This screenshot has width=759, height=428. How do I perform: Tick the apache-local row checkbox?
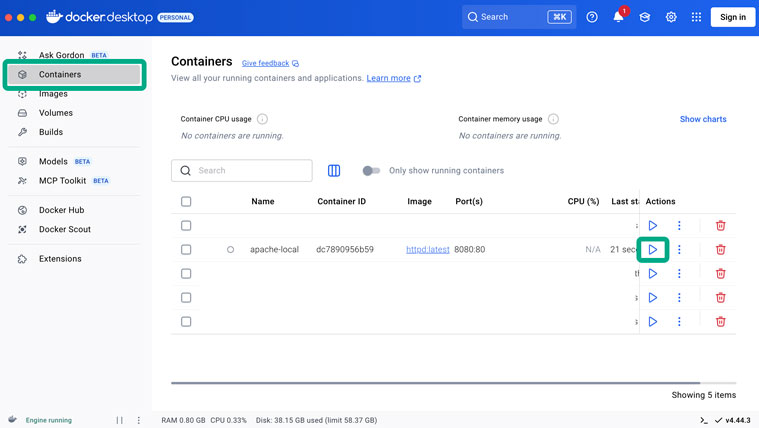click(x=186, y=249)
